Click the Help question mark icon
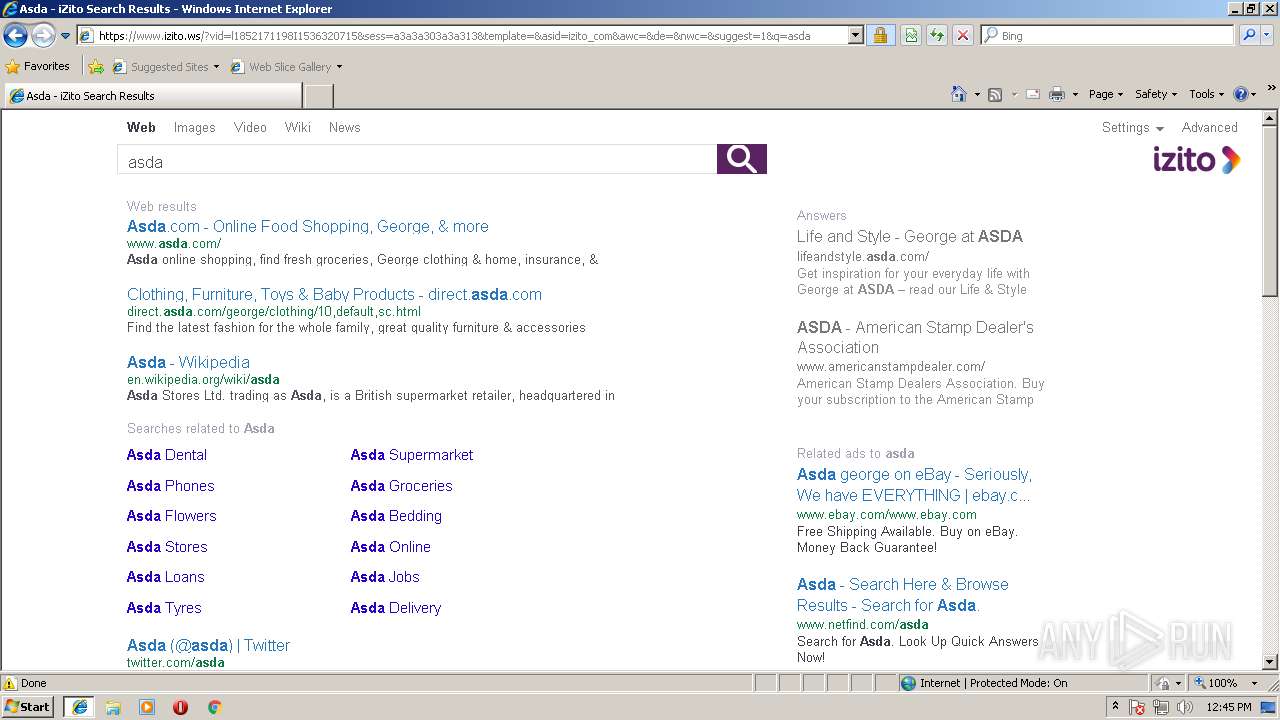Screen dimensions: 1280x720 point(1241,94)
